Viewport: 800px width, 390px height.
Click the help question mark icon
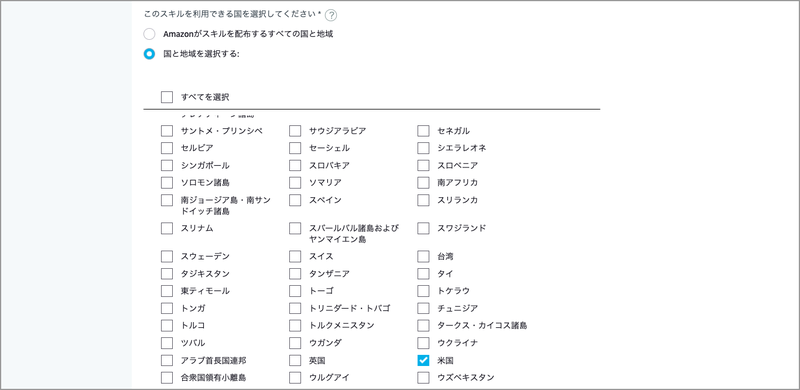point(331,15)
